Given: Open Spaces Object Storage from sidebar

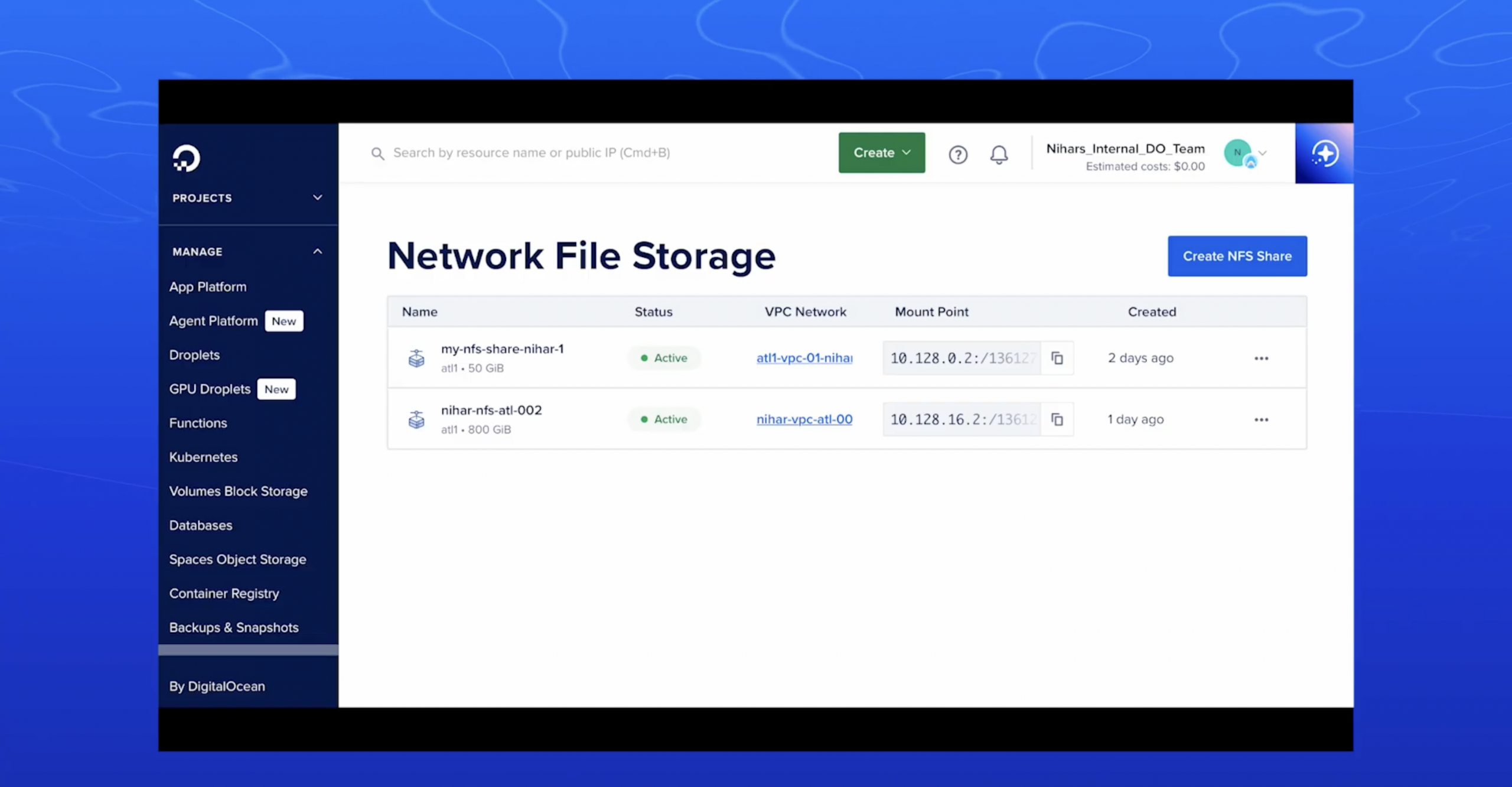Looking at the screenshot, I should [237, 559].
